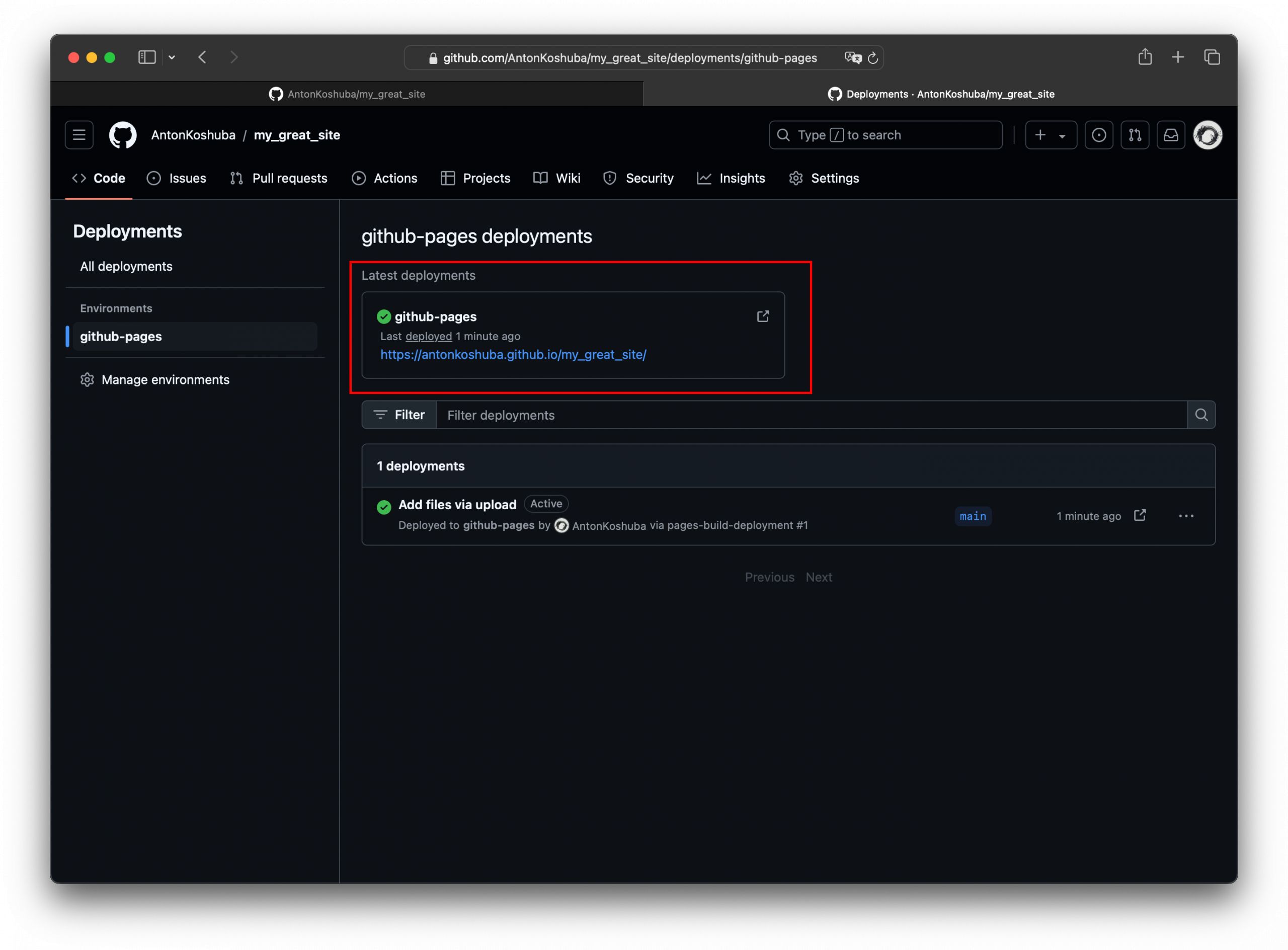Click the plus create-new icon in header
This screenshot has width=1288, height=950.
click(x=1040, y=135)
